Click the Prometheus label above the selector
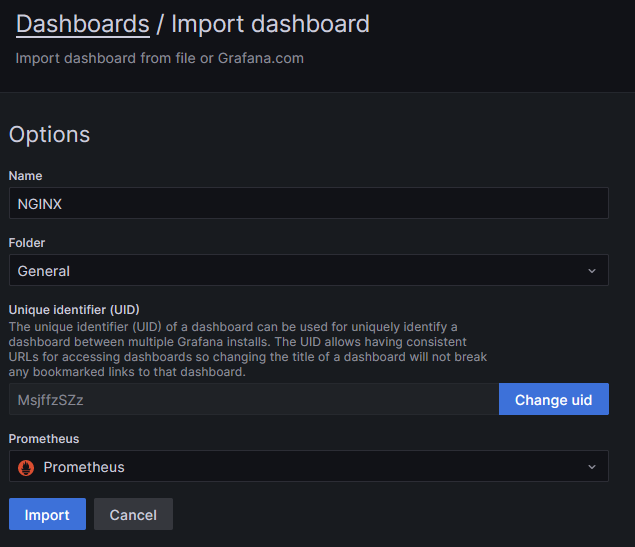Viewport: 635px width, 547px height. 44,439
